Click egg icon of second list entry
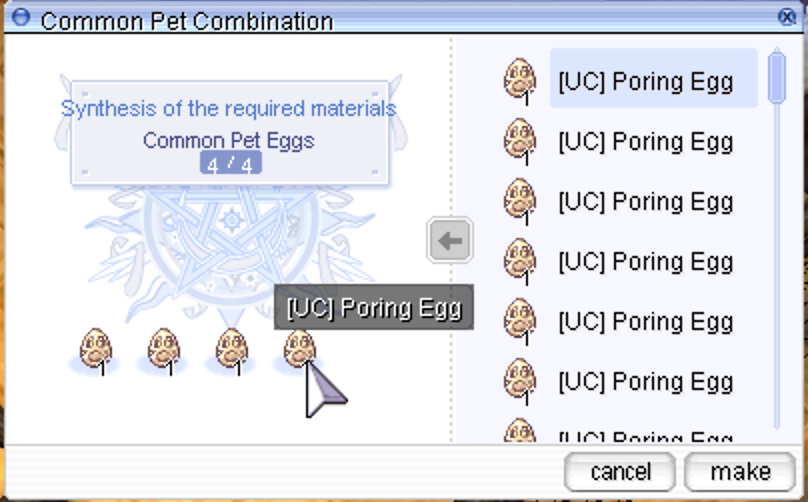This screenshot has height=502, width=808. coord(519,140)
